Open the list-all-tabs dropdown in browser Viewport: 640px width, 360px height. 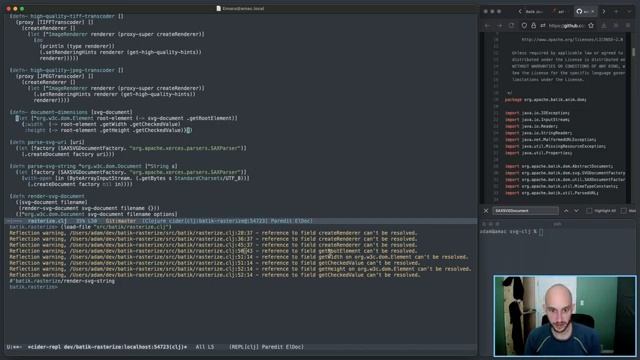tap(629, 11)
